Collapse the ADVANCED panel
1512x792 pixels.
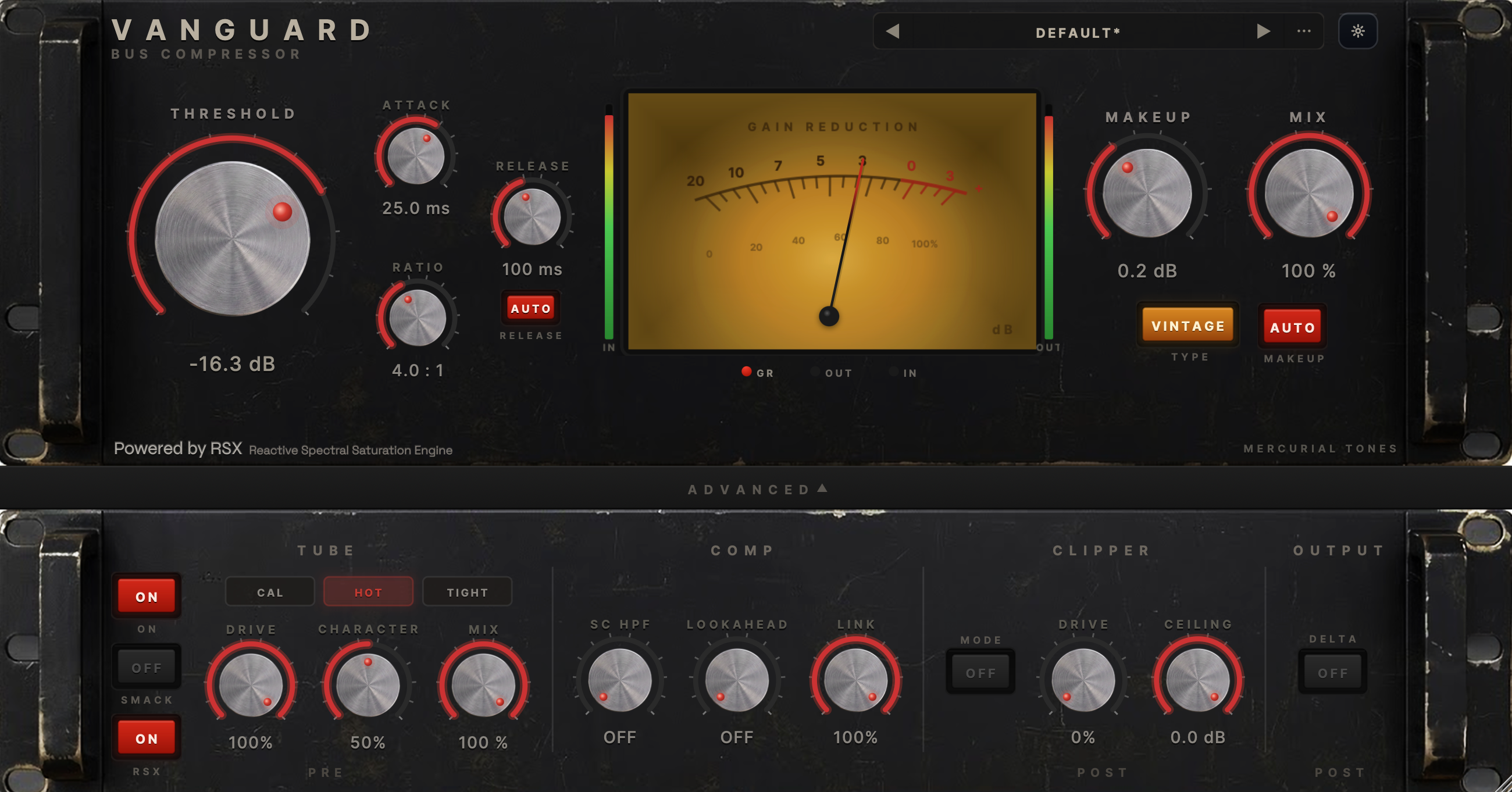coord(757,489)
